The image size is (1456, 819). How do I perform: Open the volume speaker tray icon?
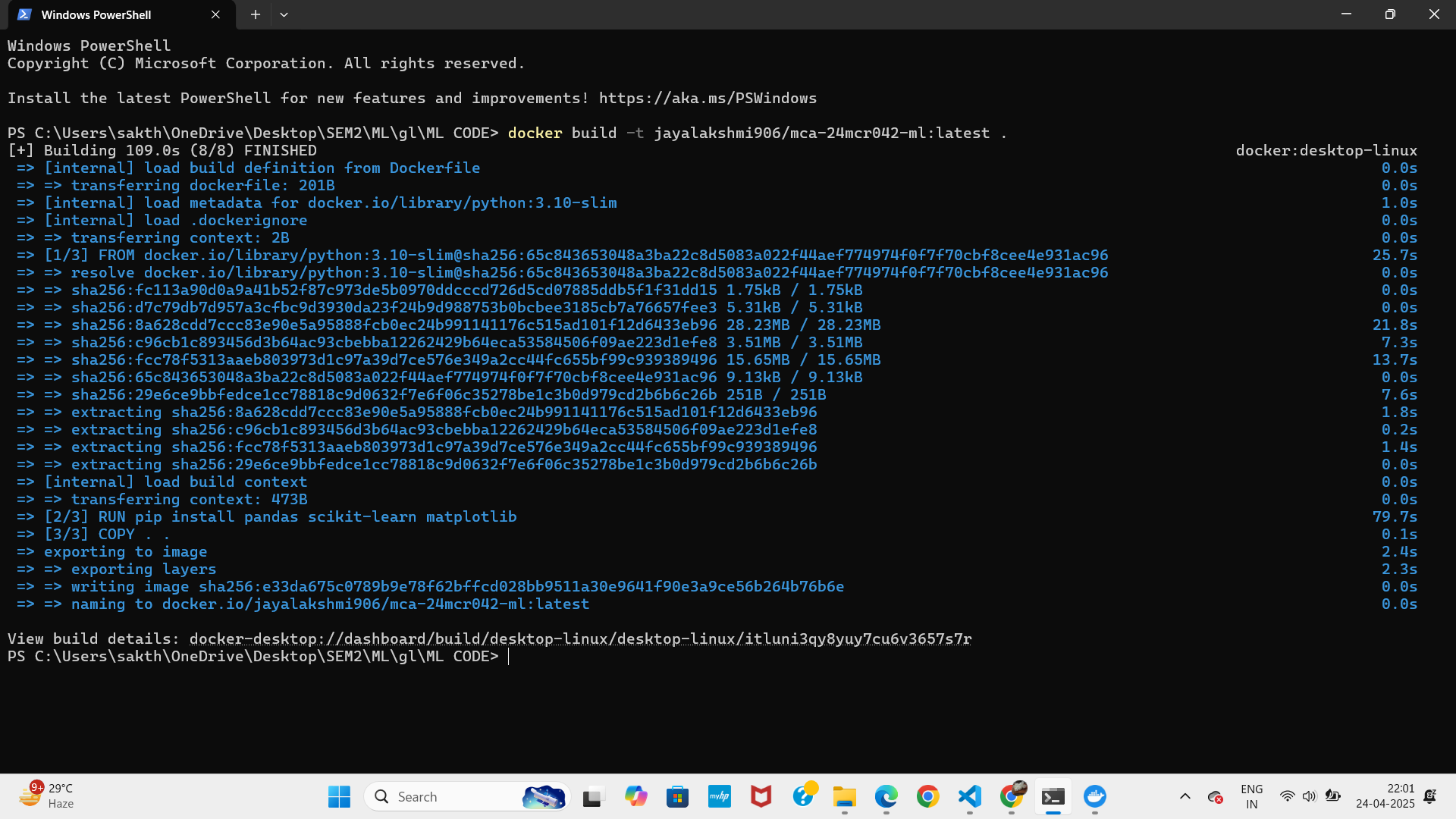pos(1309,796)
